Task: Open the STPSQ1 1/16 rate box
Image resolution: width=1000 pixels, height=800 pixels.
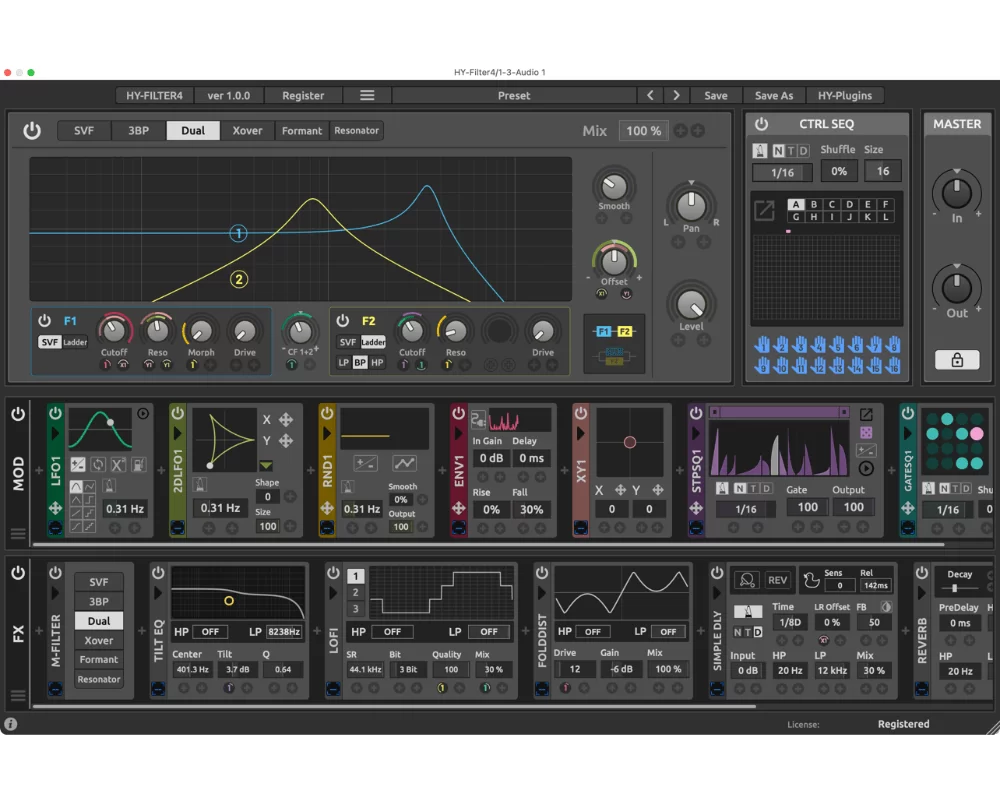Action: 746,509
